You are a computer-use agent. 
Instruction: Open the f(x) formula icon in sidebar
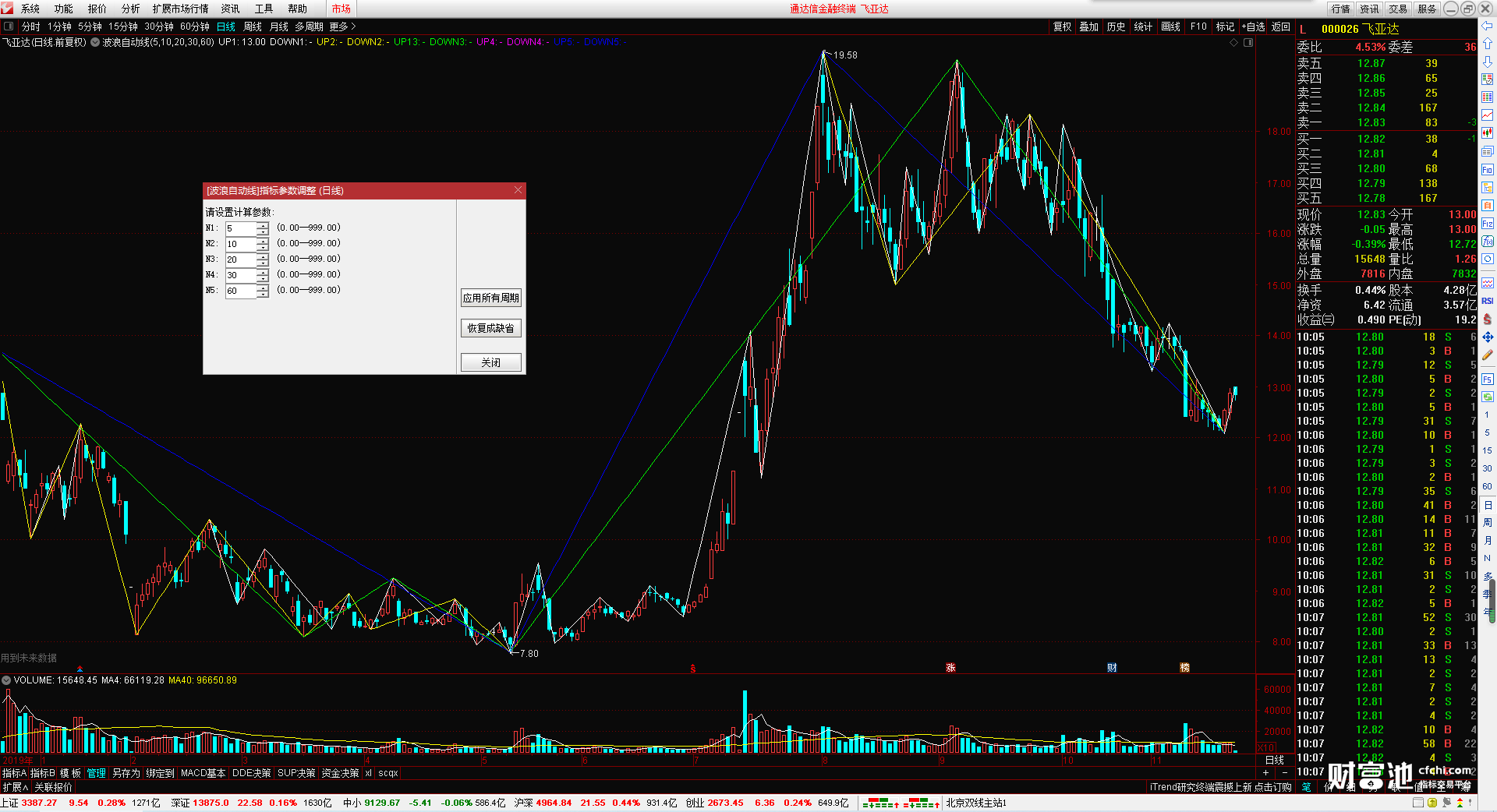[x=1487, y=242]
